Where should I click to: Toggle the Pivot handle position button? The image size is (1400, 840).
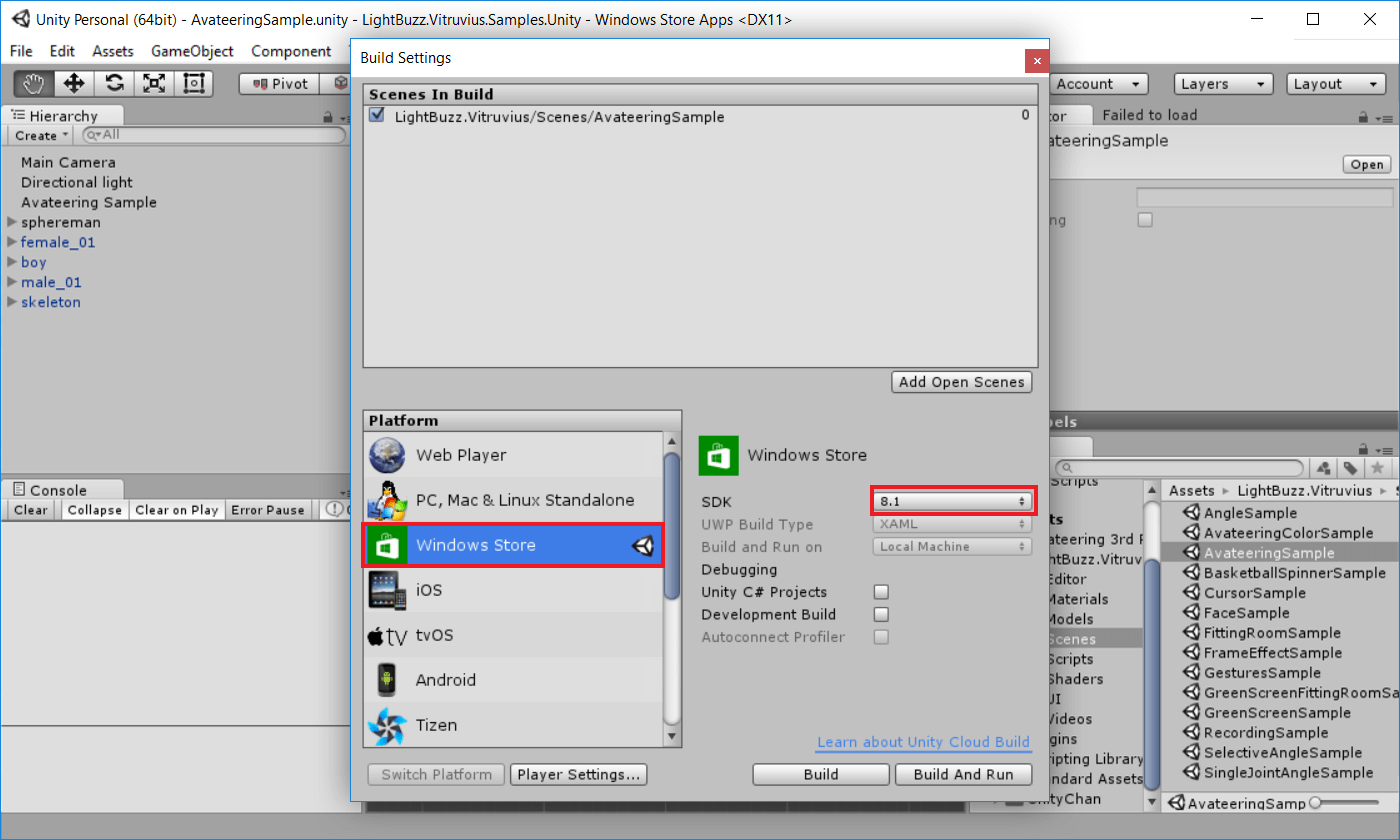279,84
